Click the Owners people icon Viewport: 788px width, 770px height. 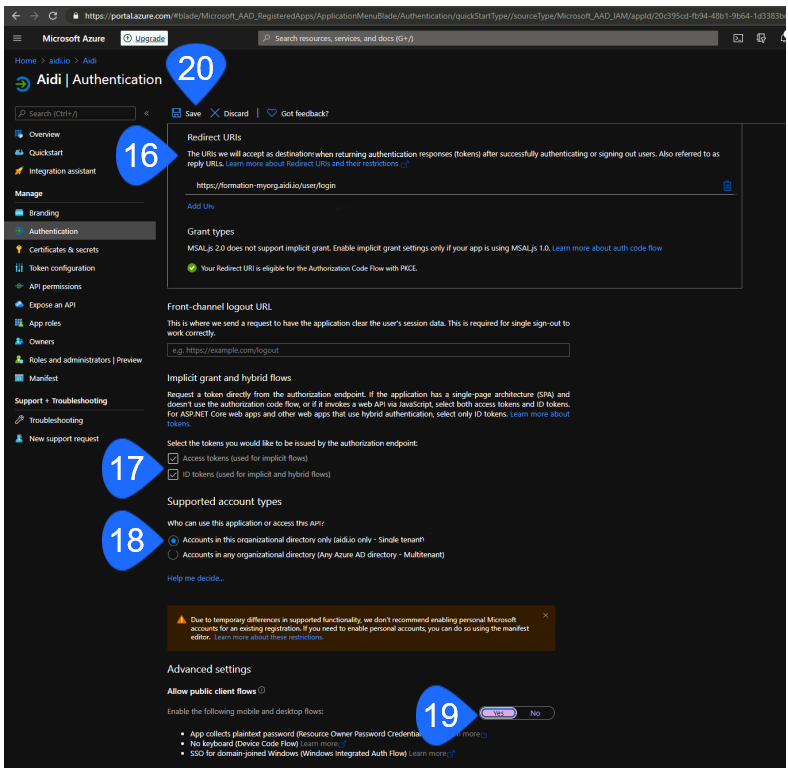coord(19,341)
